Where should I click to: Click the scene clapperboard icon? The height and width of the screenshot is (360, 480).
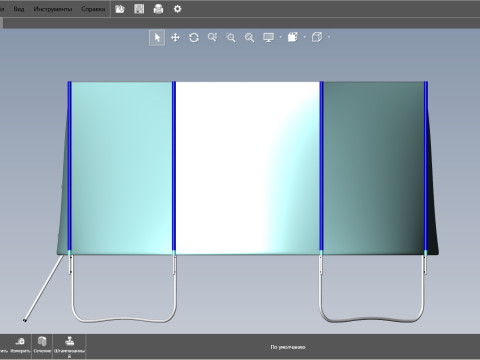tap(292, 37)
